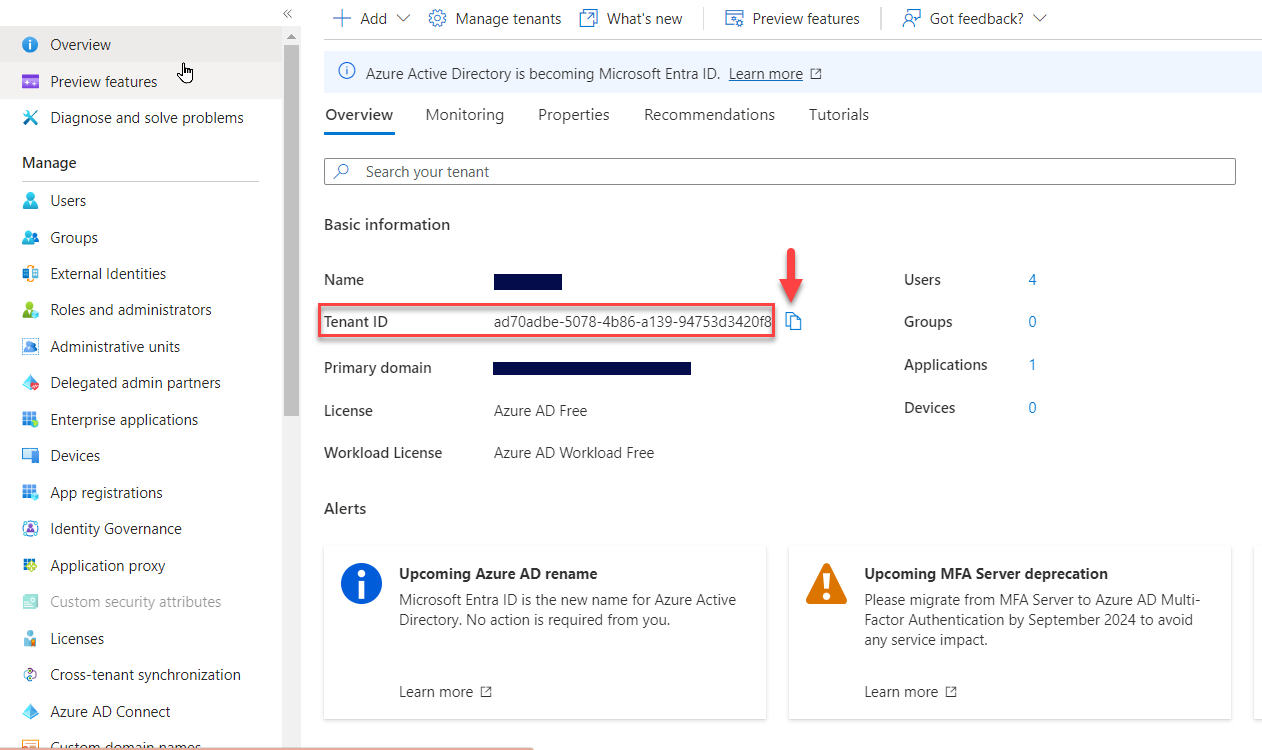Click the Preview features toolbar icon
Viewport: 1262px width, 750px height.
734,18
